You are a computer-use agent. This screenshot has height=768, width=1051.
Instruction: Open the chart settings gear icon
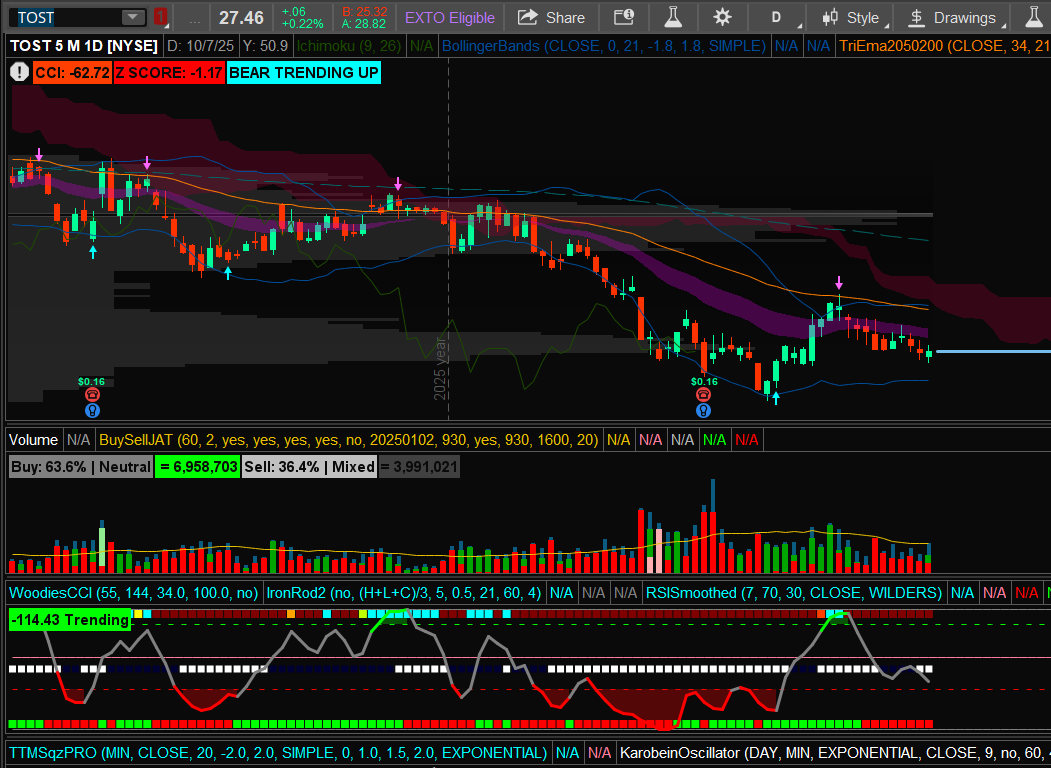(722, 17)
